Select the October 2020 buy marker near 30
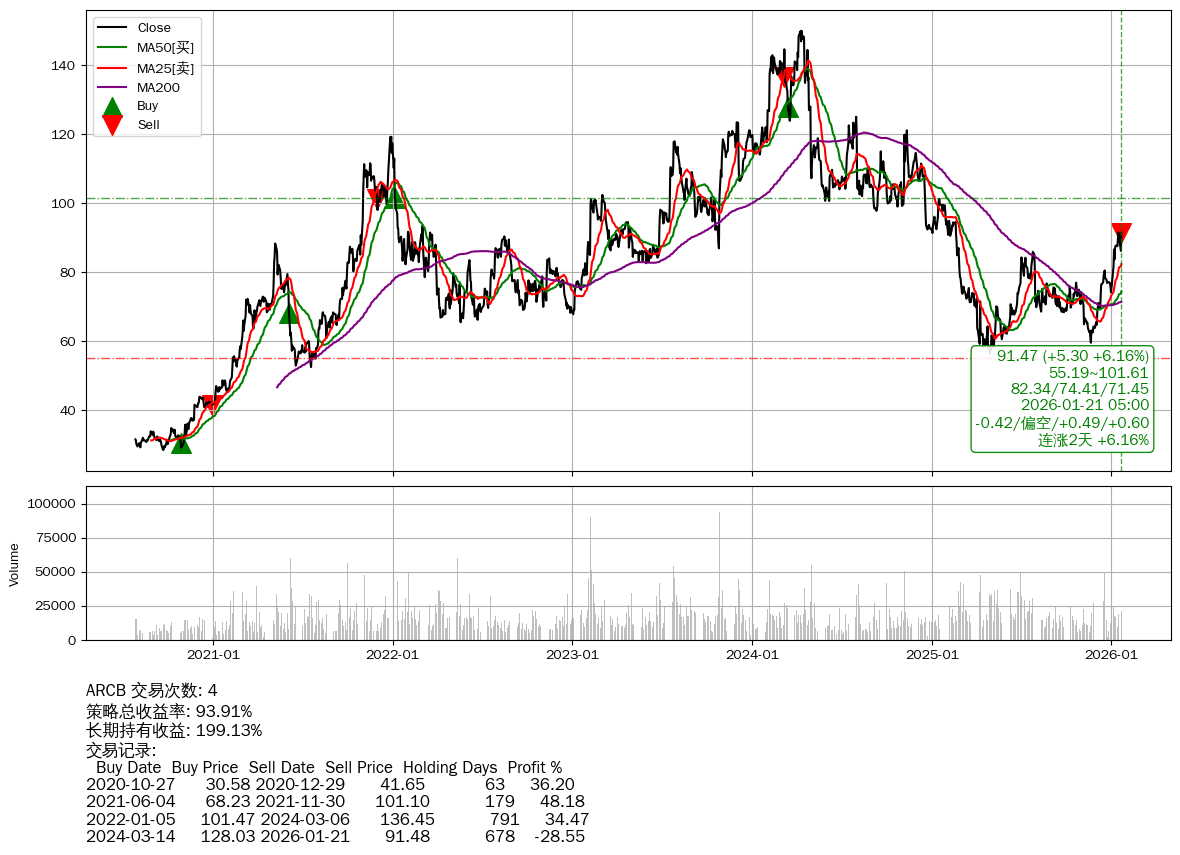This screenshot has height=855, width=1180. [x=181, y=442]
